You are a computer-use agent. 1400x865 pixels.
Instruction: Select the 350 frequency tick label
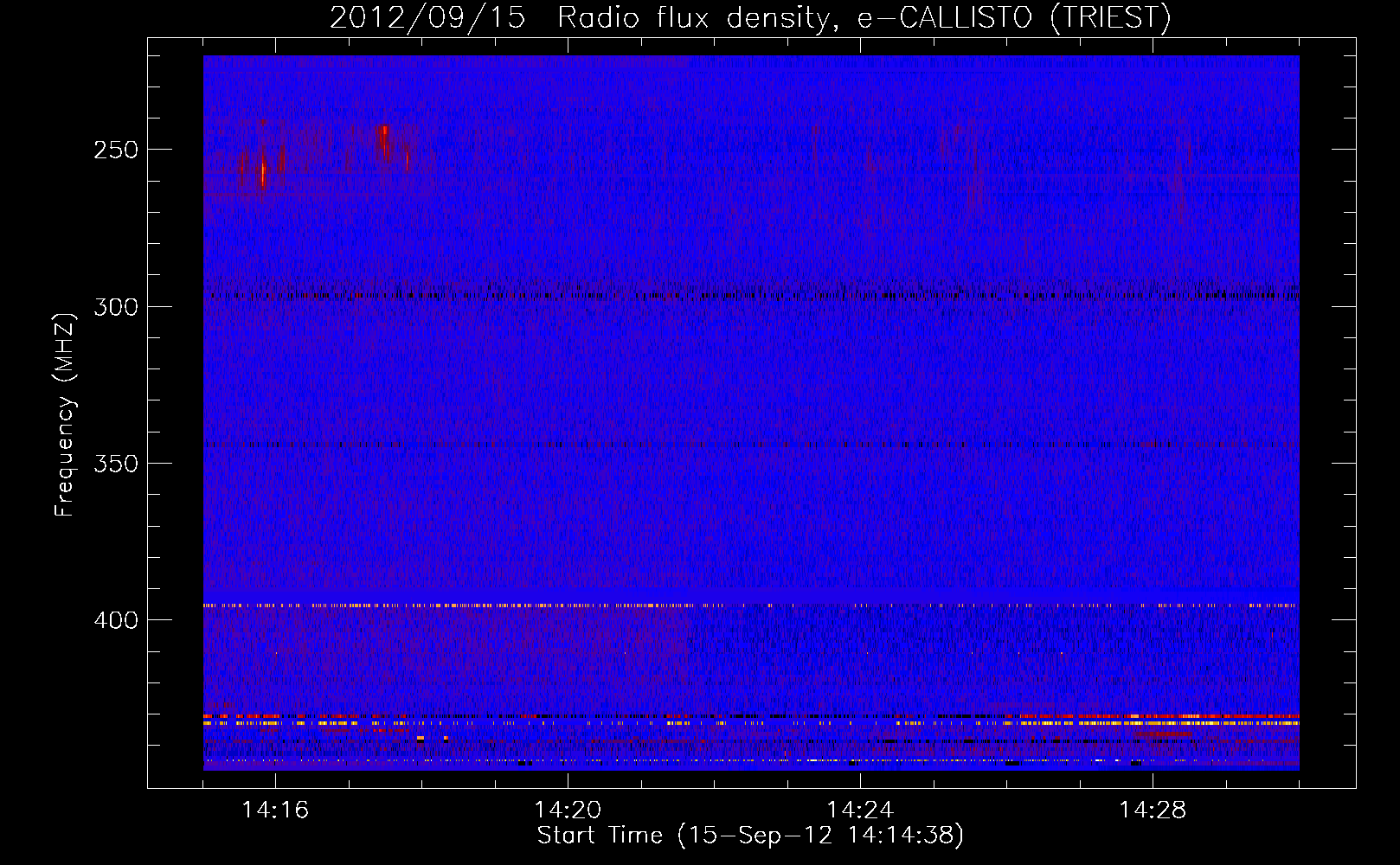tap(116, 464)
